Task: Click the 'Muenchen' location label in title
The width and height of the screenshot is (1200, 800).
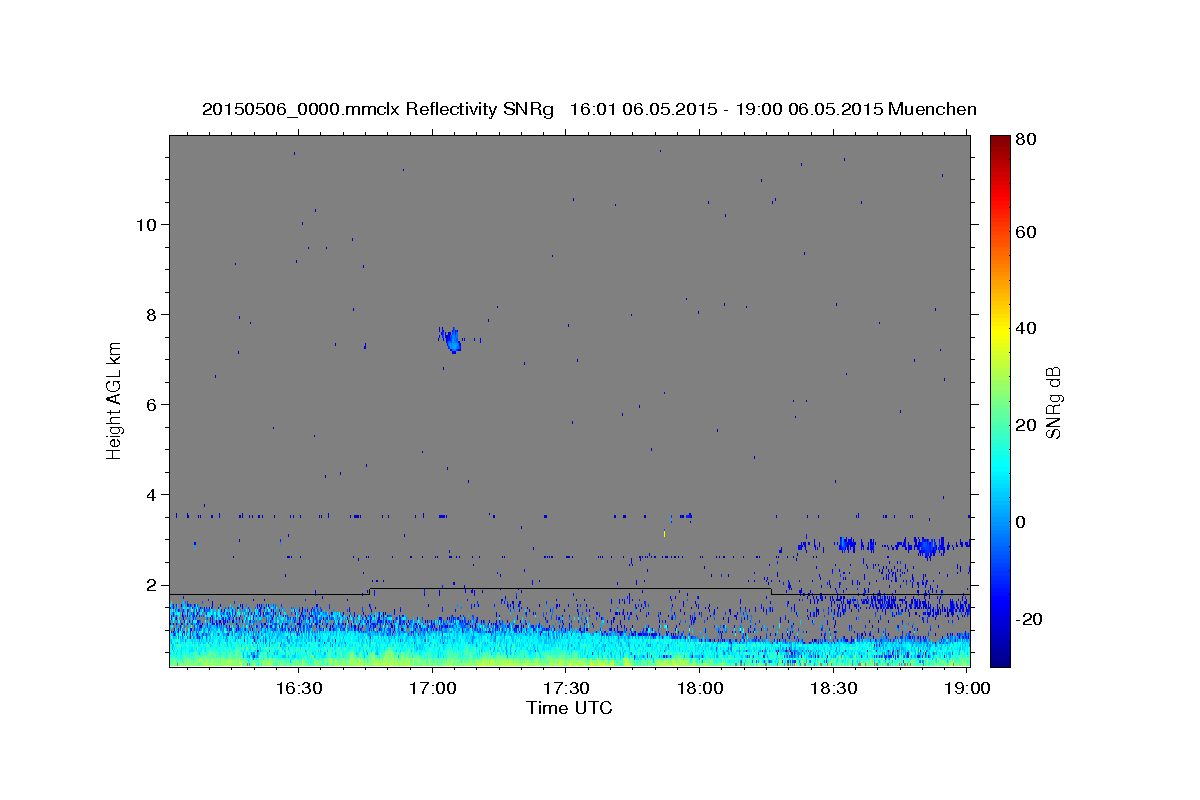Action: pos(932,109)
